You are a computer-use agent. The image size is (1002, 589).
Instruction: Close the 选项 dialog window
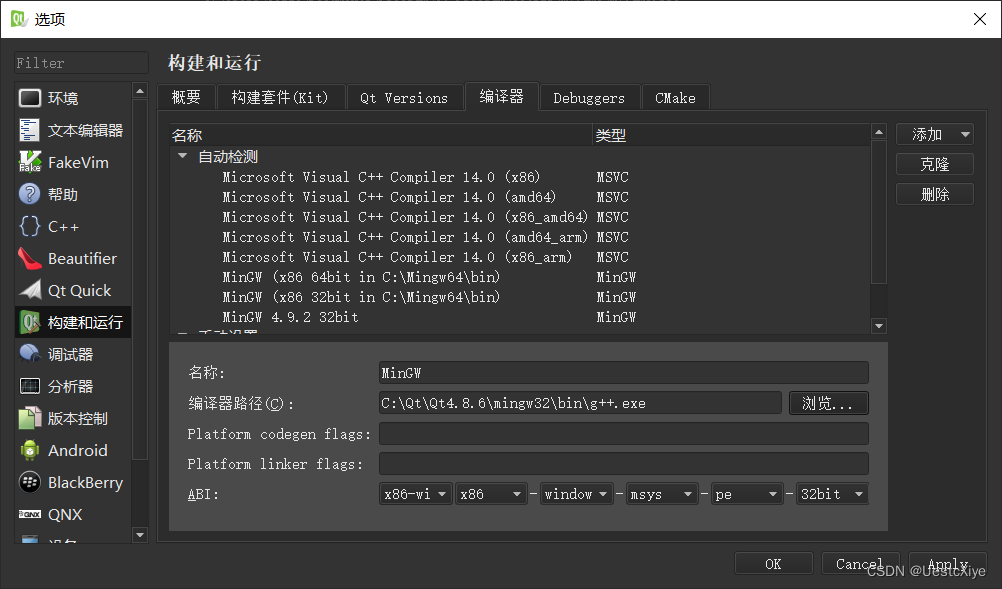[980, 19]
